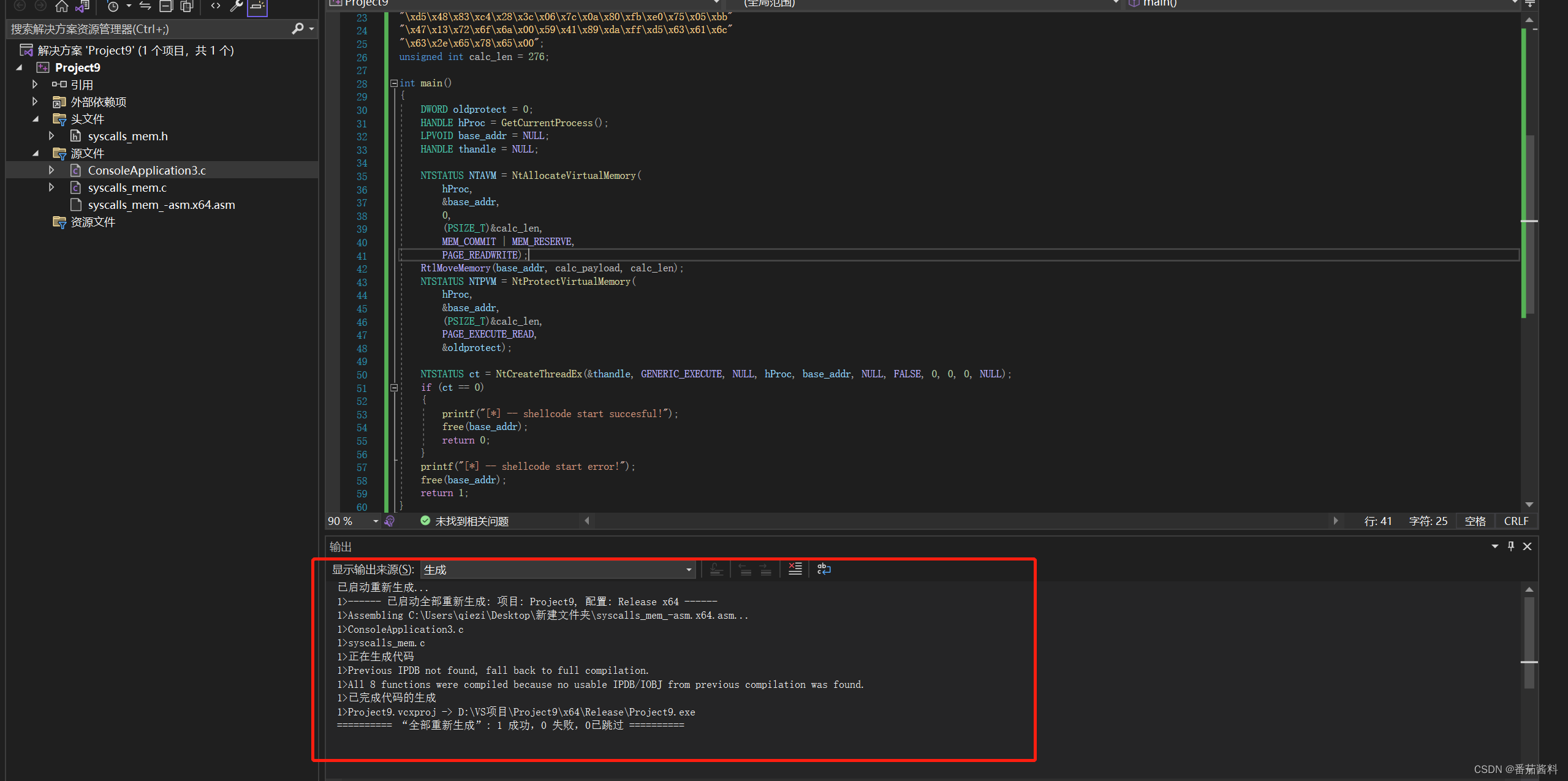
Task: Click CRLF line ending indicator
Action: click(1516, 521)
